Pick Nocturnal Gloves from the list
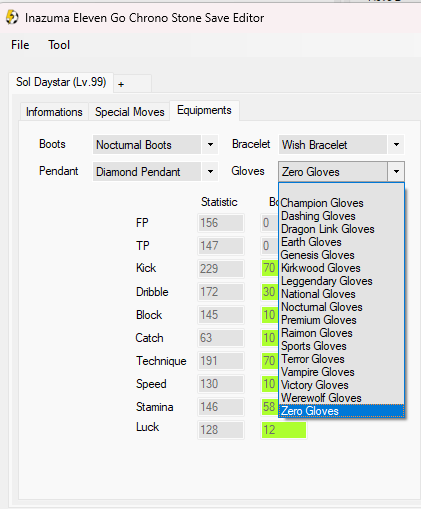Viewport: 421px width, 509px height. pos(341,307)
